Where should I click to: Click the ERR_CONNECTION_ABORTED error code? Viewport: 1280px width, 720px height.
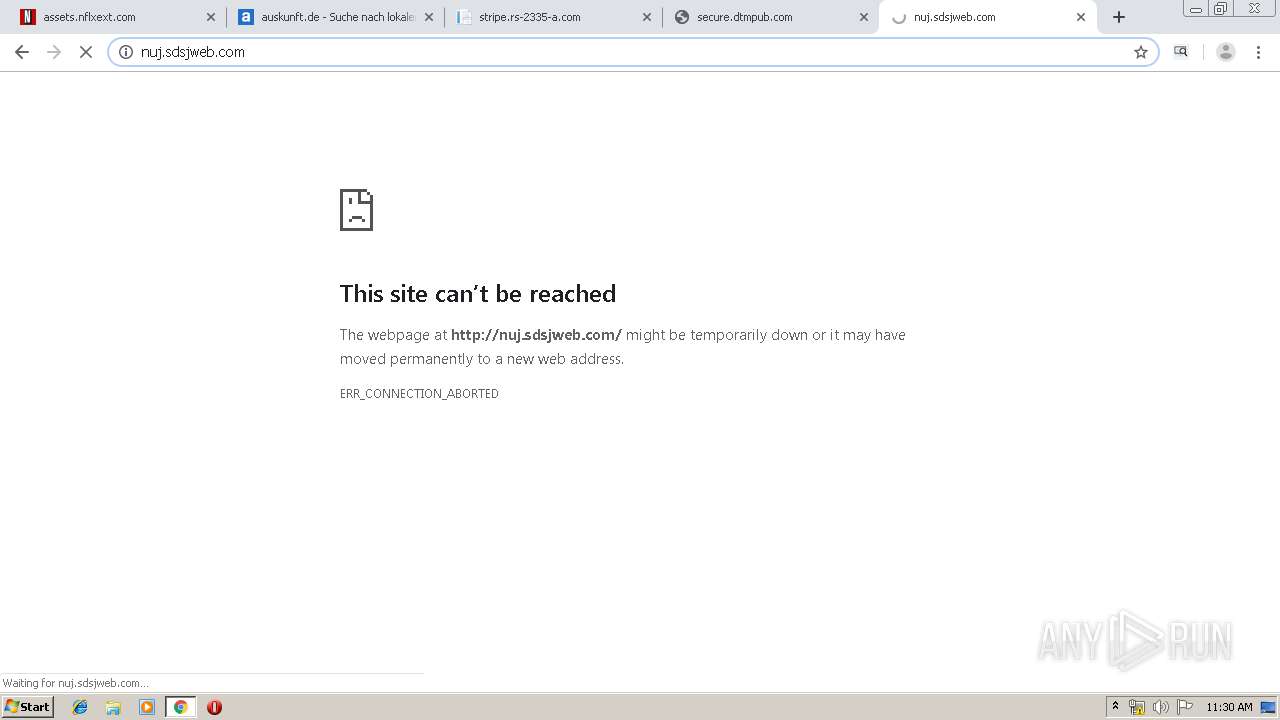[419, 394]
